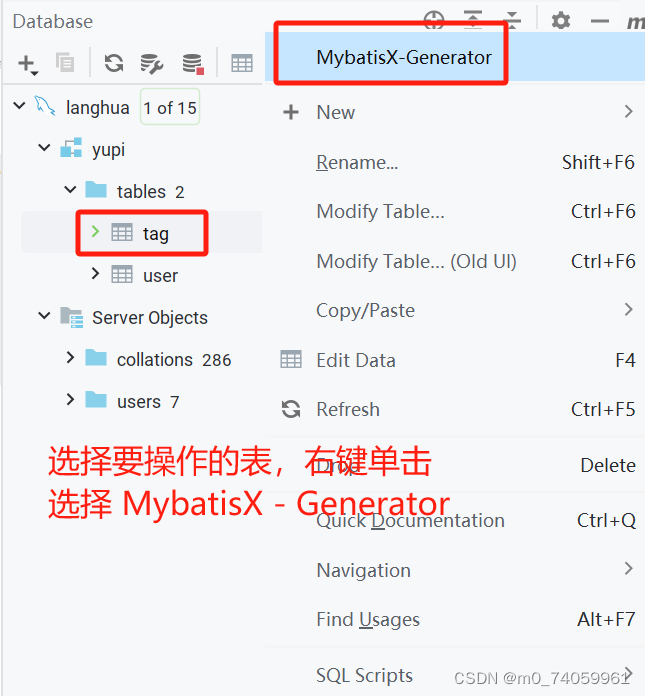Collapse the Server Objects node
This screenshot has height=696, width=645.
click(44, 316)
